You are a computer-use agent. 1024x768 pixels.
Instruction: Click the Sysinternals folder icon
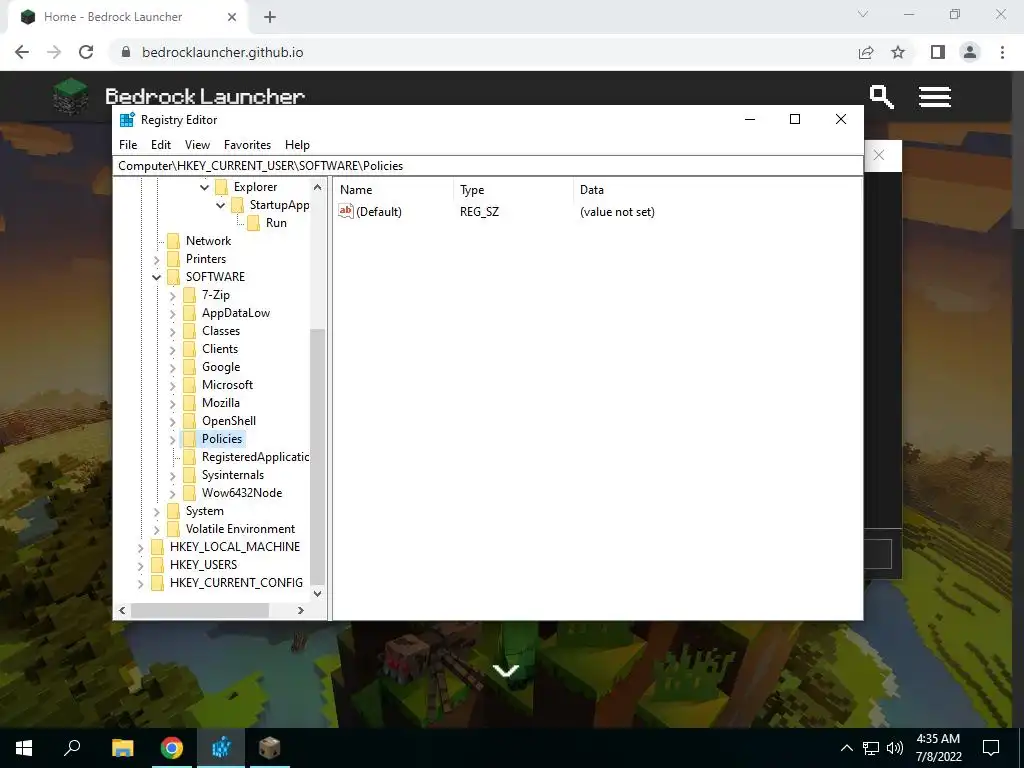(x=189, y=475)
